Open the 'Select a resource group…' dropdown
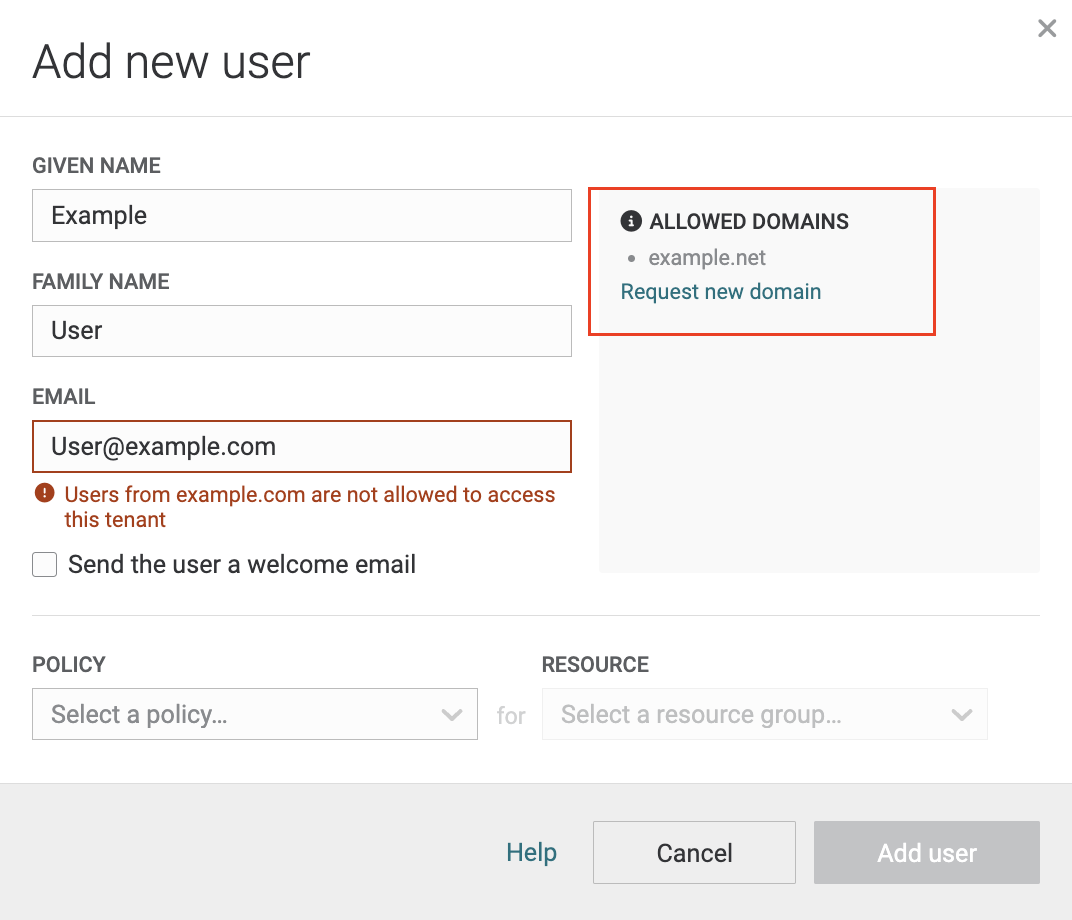The width and height of the screenshot is (1072, 920). 750,714
